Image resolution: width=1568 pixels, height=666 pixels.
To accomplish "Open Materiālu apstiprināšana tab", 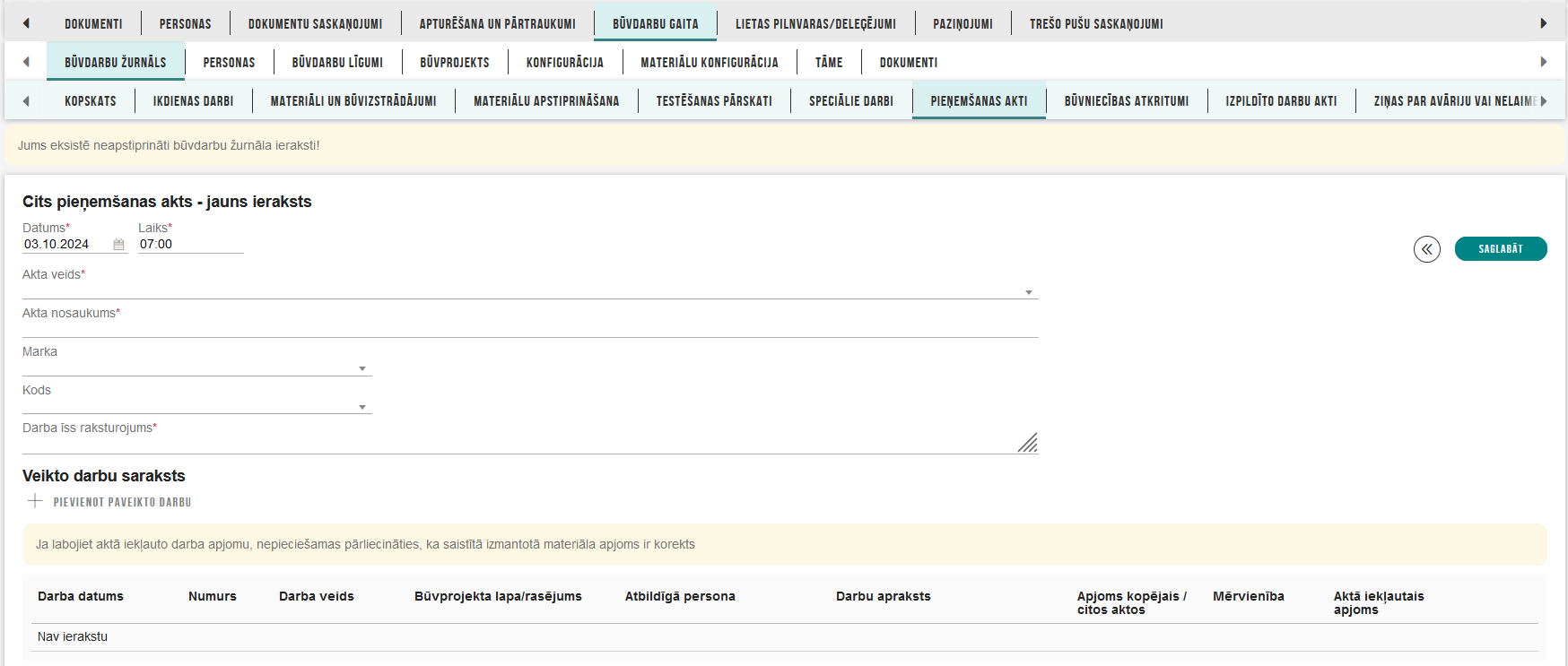I will (x=546, y=100).
